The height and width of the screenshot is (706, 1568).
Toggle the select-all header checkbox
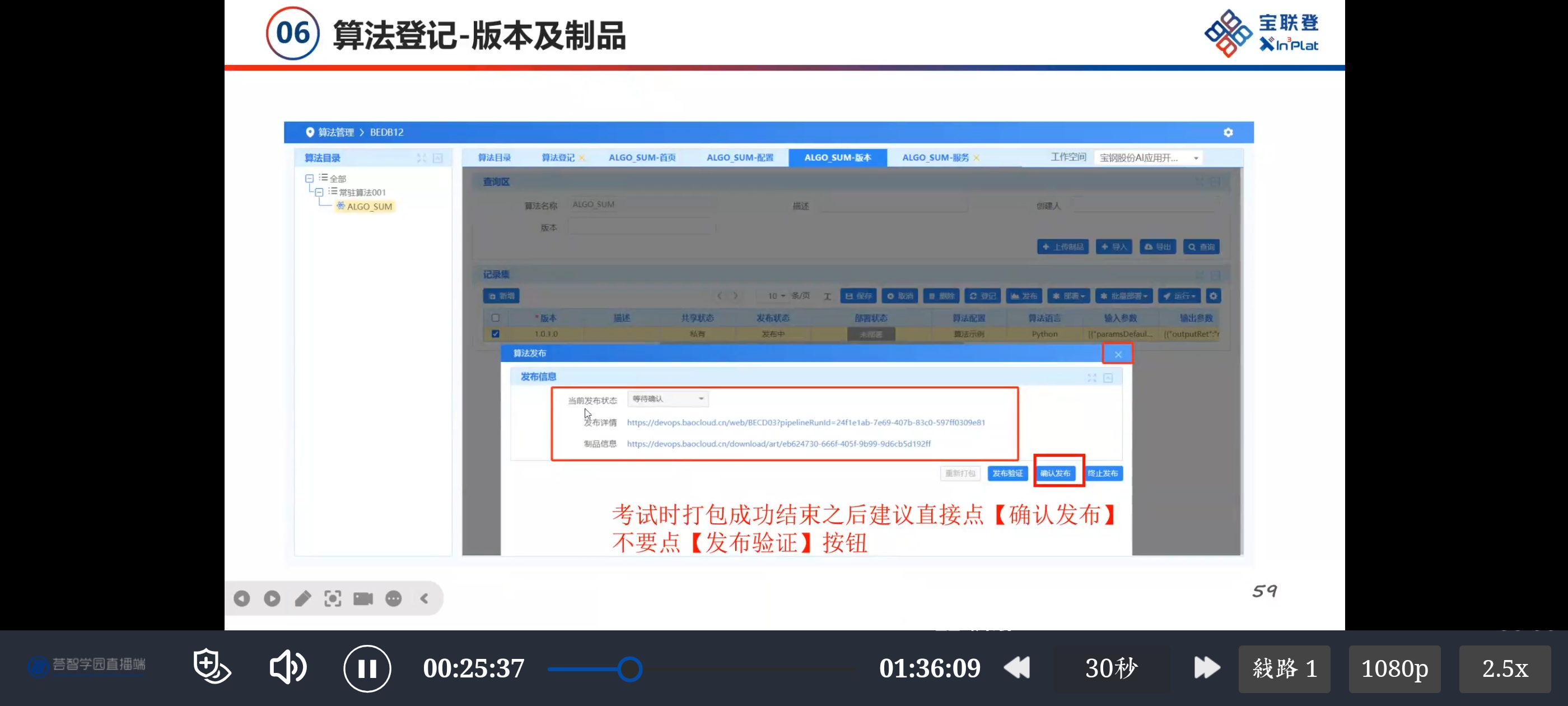tap(496, 317)
